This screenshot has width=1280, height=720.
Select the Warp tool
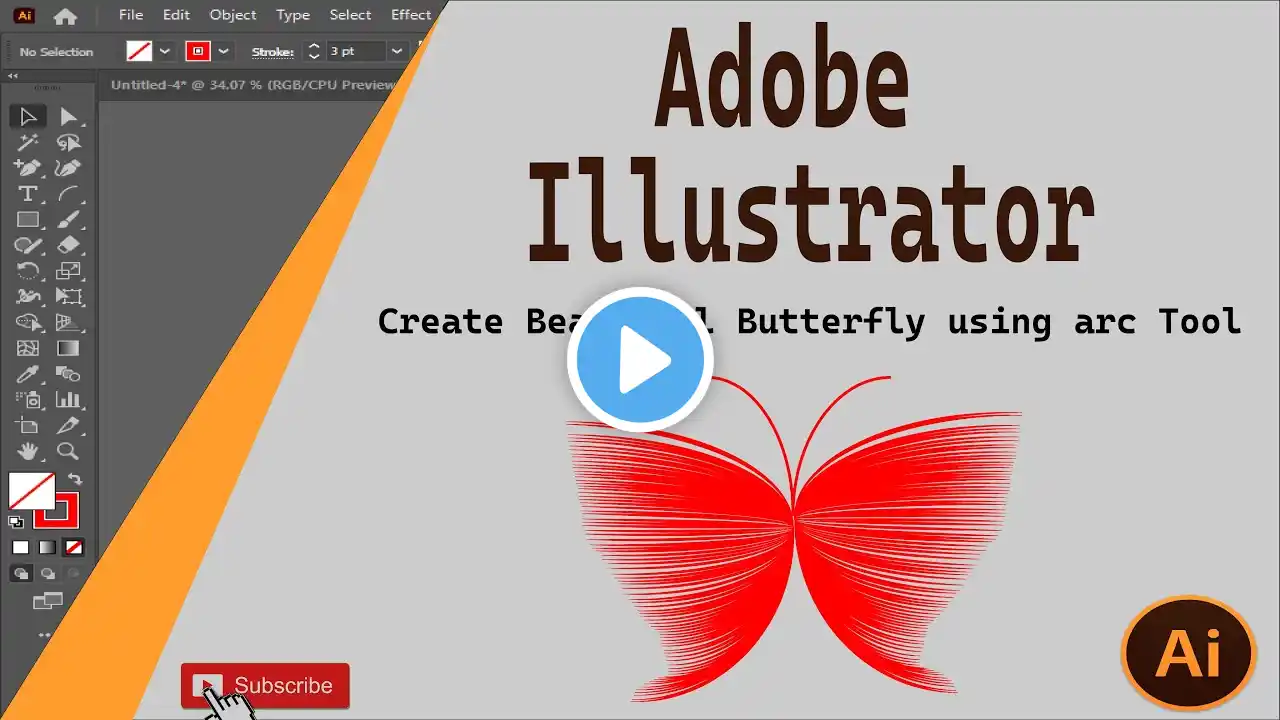pos(28,297)
